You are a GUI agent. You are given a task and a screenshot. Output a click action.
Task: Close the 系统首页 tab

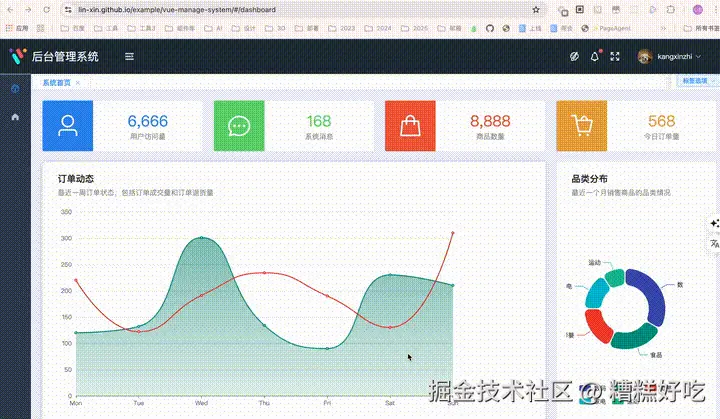click(78, 83)
